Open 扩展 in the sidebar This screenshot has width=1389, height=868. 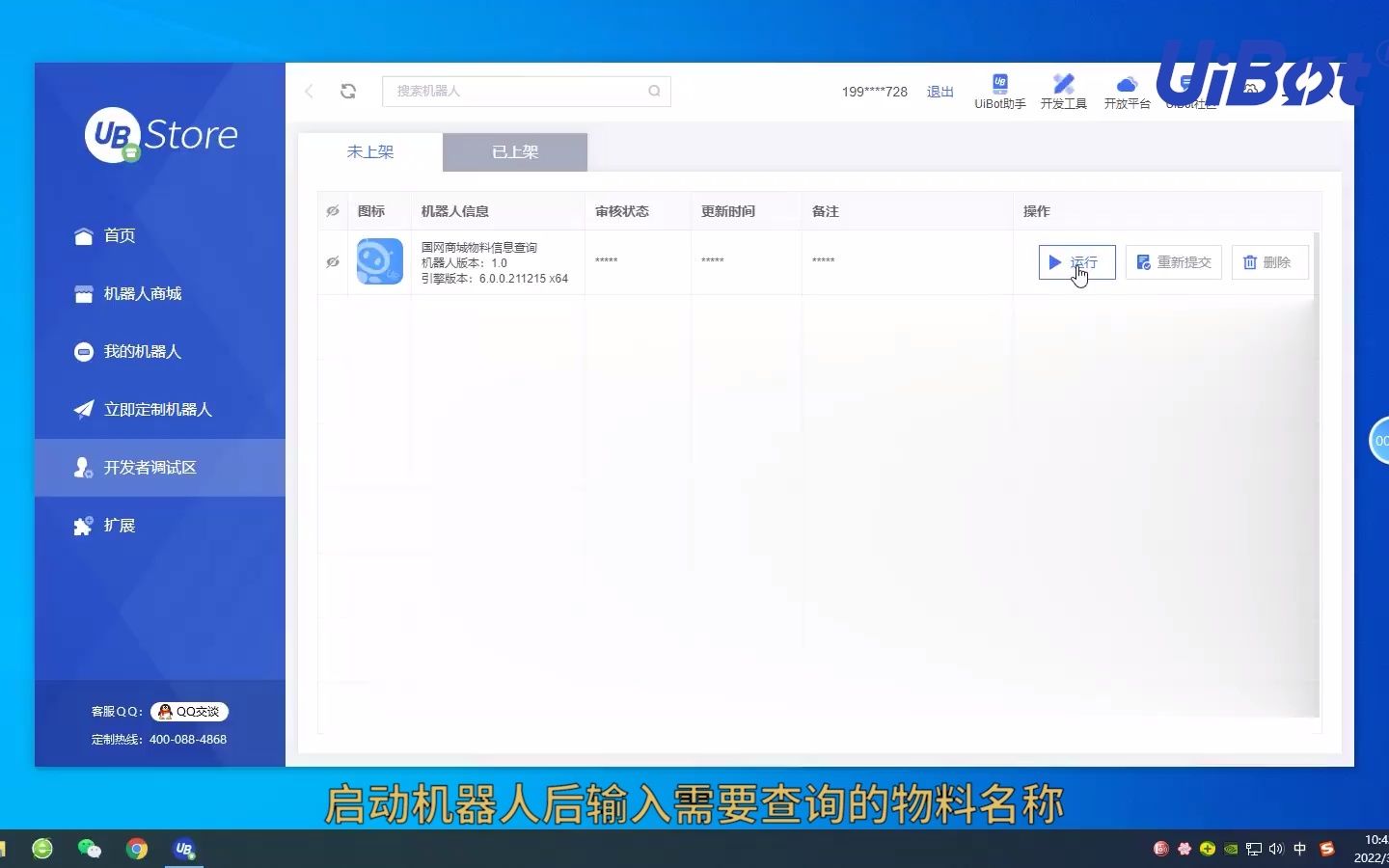(x=160, y=525)
